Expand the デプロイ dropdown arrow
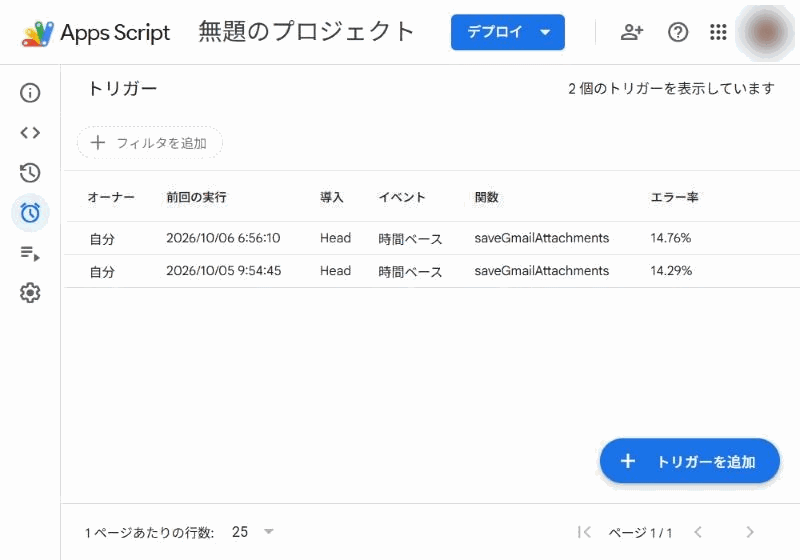Viewport: 800px width, 560px height. (x=545, y=32)
